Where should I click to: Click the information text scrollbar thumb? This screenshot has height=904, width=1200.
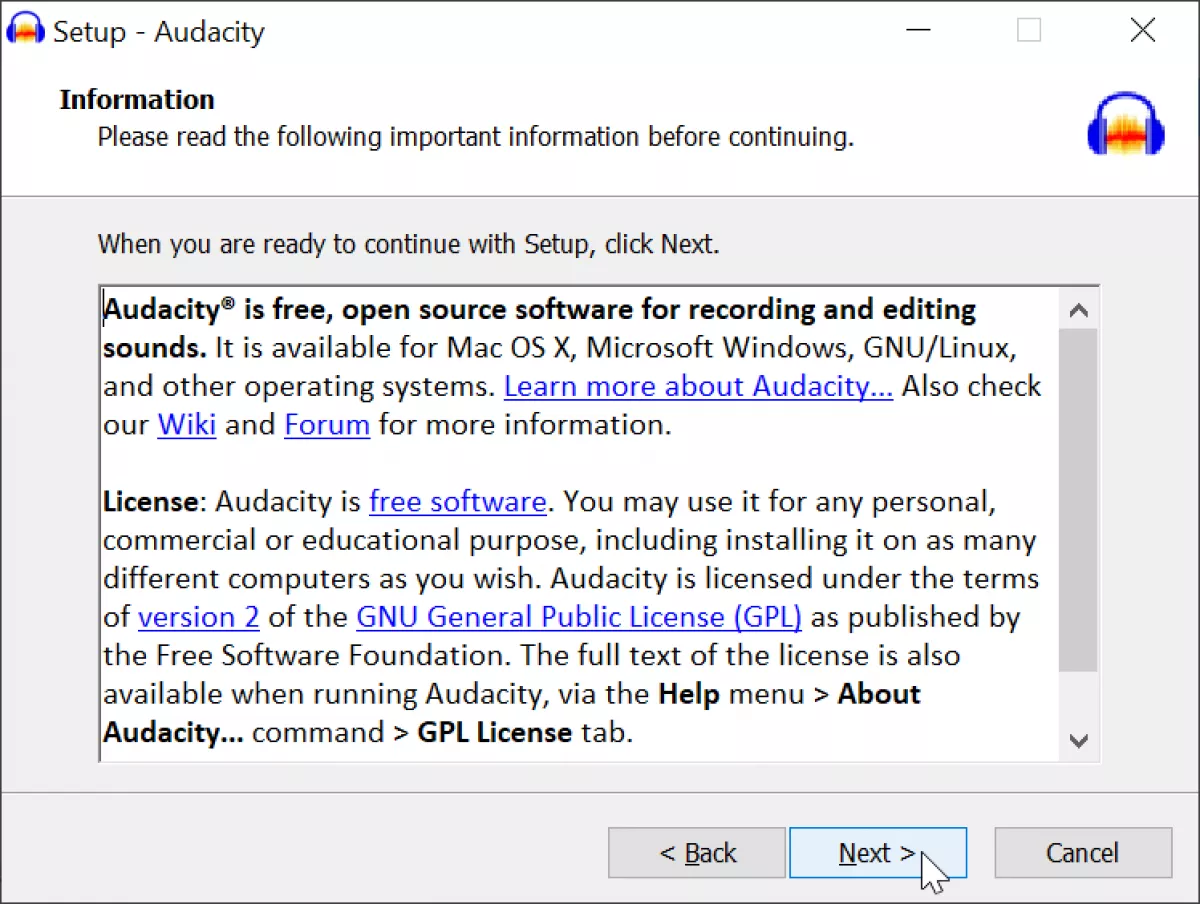pos(1078,500)
